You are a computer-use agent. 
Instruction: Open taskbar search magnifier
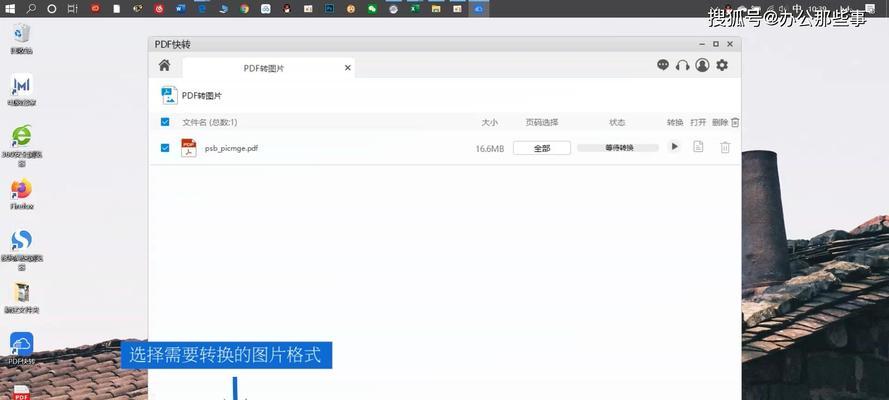[31, 8]
